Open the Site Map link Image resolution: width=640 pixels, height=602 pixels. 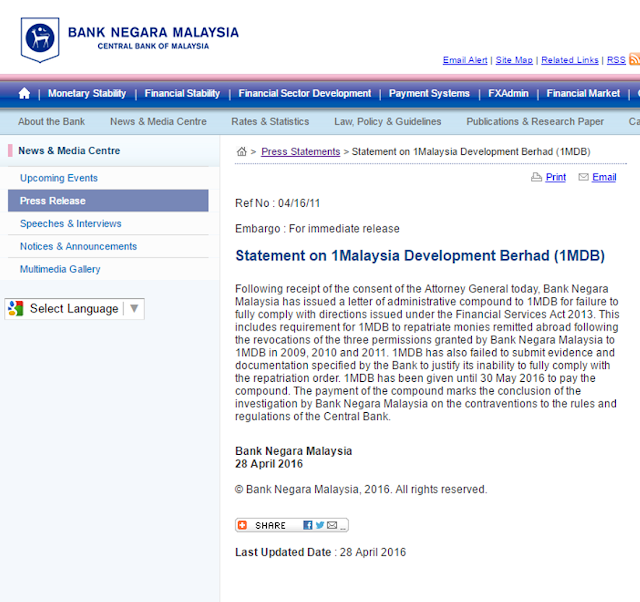(x=514, y=60)
